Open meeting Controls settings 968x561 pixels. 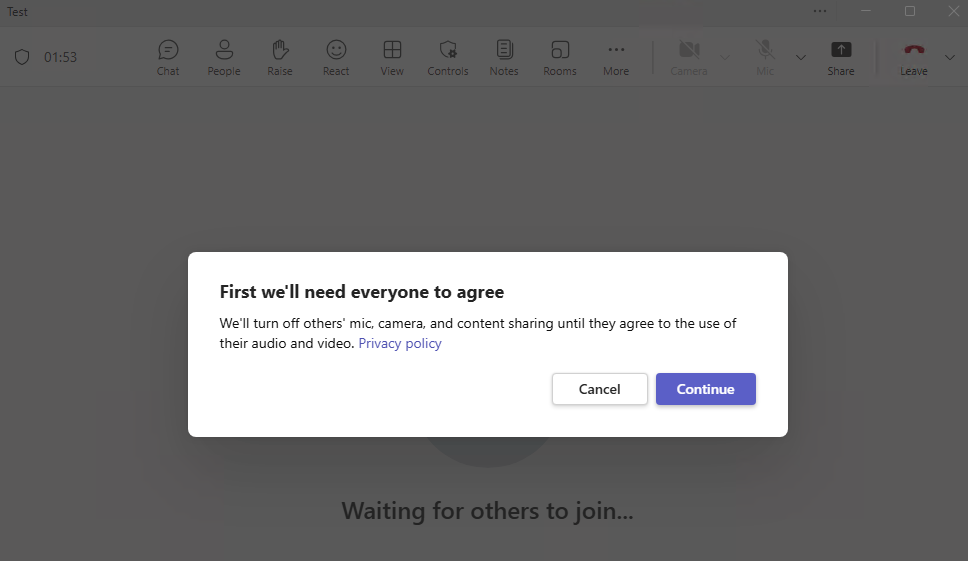click(448, 57)
